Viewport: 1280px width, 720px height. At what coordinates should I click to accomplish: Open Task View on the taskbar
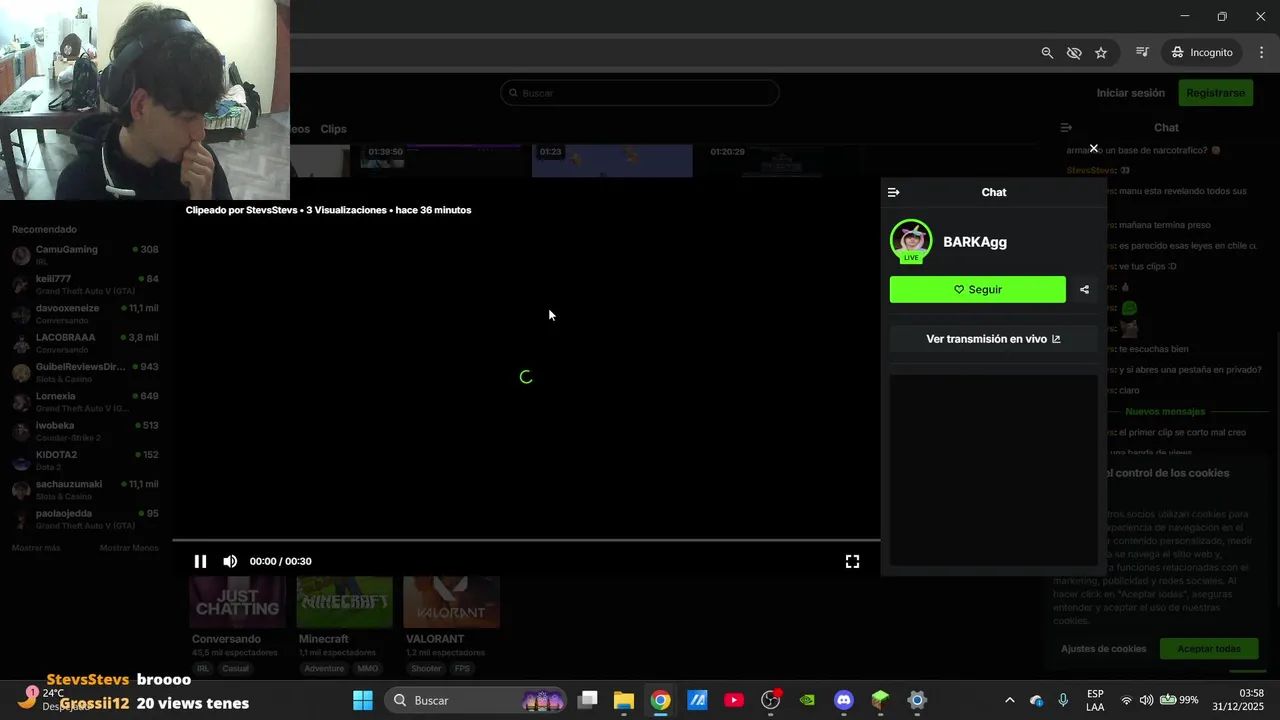[588, 700]
